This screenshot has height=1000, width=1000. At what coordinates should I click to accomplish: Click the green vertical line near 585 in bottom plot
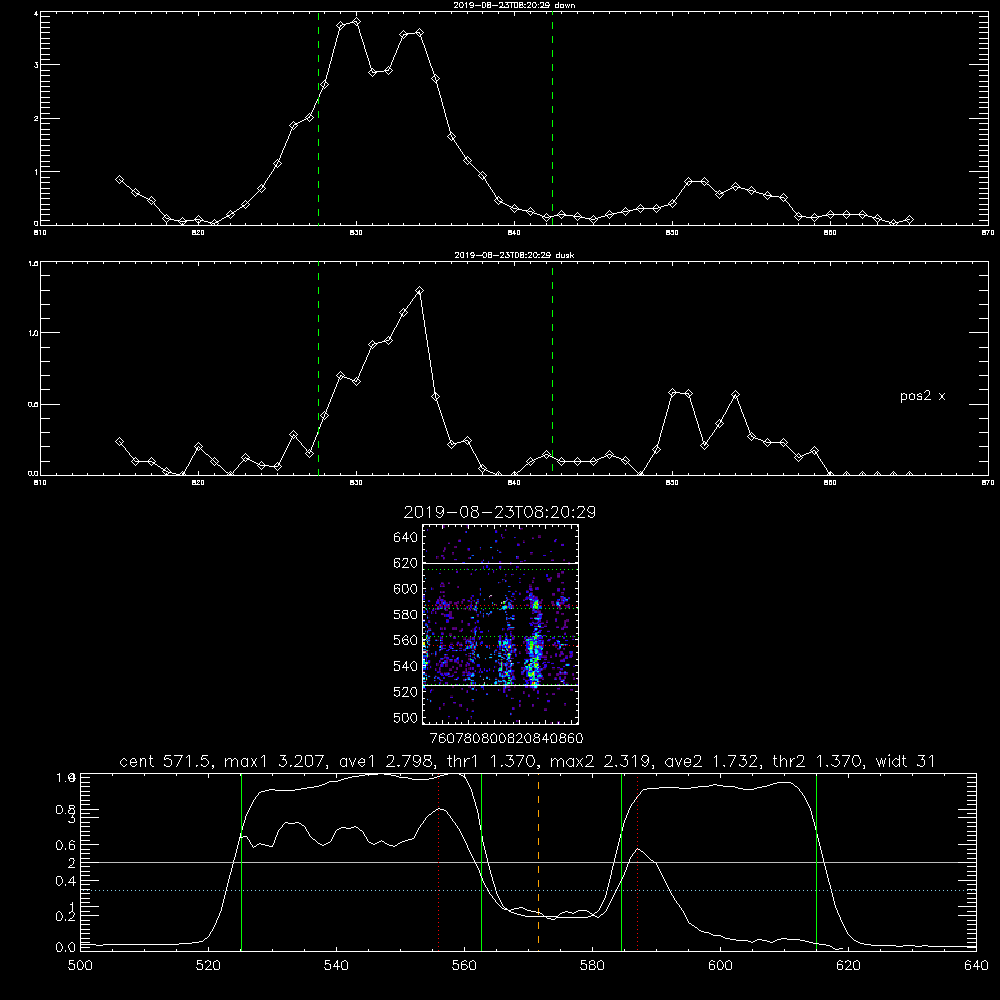621,861
